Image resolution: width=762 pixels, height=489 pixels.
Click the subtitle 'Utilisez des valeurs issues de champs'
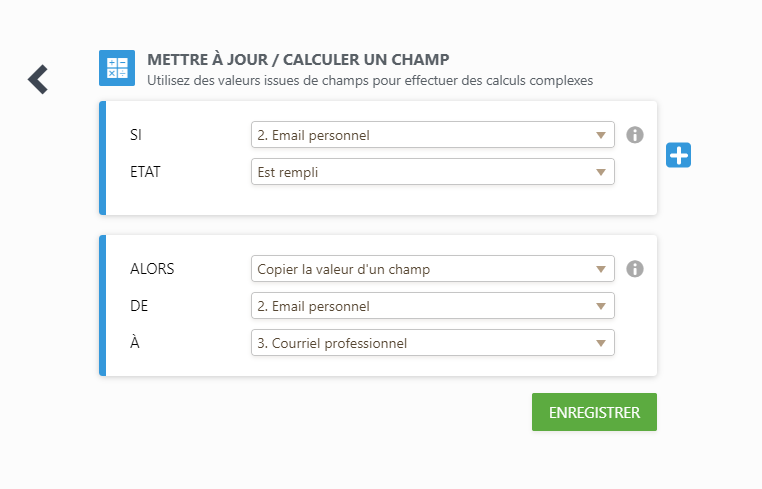259,81
